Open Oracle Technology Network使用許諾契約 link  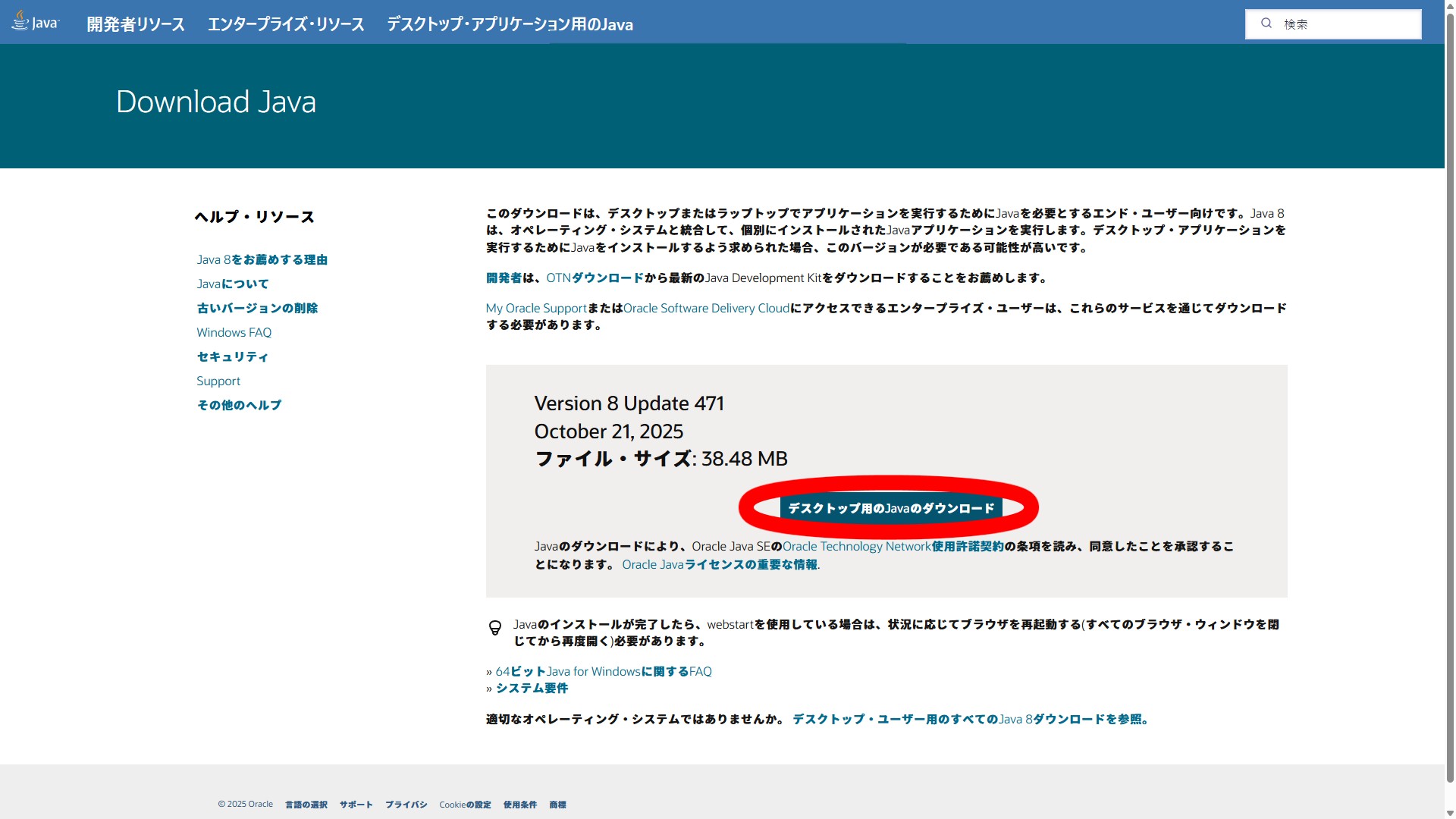(893, 546)
